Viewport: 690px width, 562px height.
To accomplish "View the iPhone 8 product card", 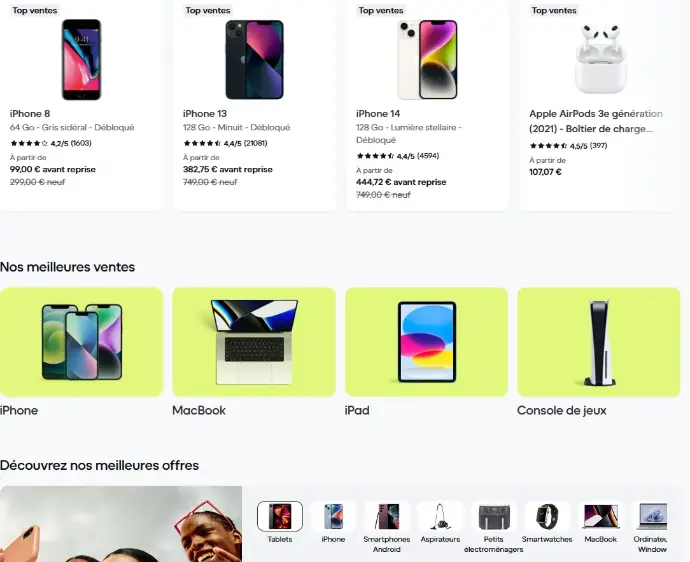I will point(81,104).
